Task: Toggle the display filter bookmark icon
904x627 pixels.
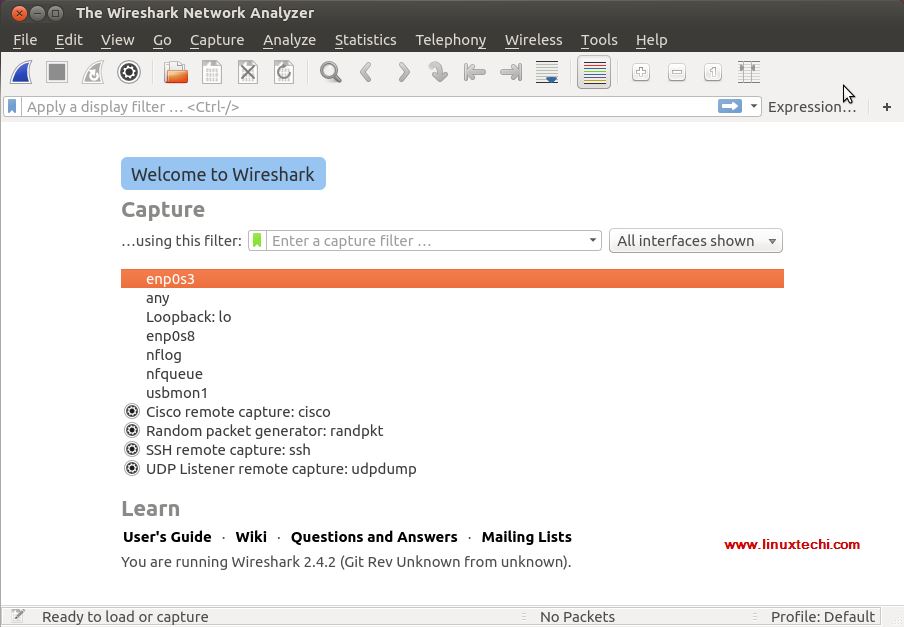Action: tap(12, 106)
